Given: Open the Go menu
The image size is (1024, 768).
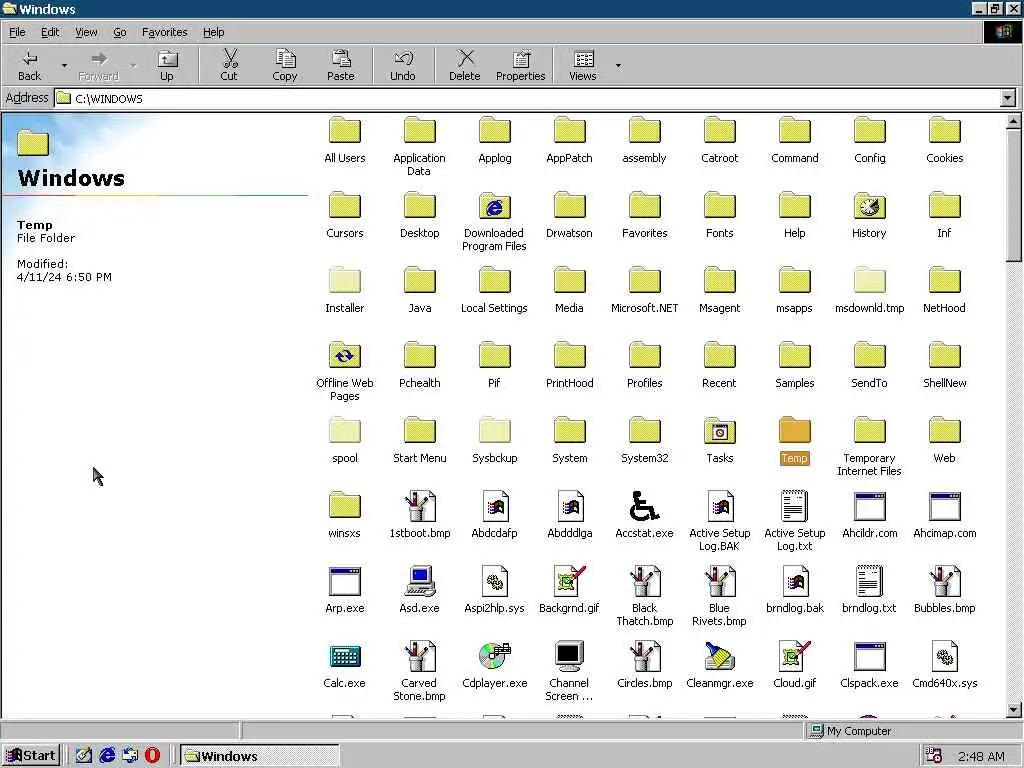Looking at the screenshot, I should click(x=120, y=32).
